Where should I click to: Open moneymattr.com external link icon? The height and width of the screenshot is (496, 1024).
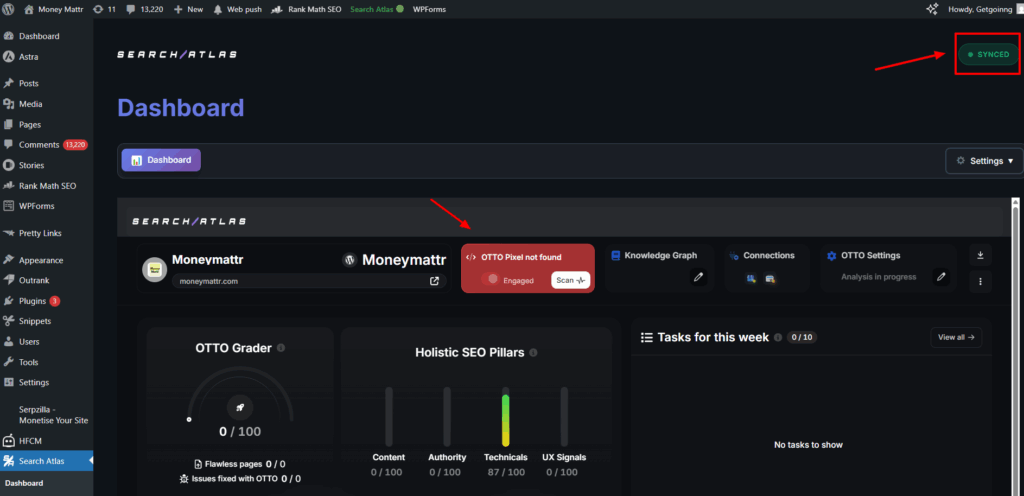pyautogui.click(x=434, y=281)
